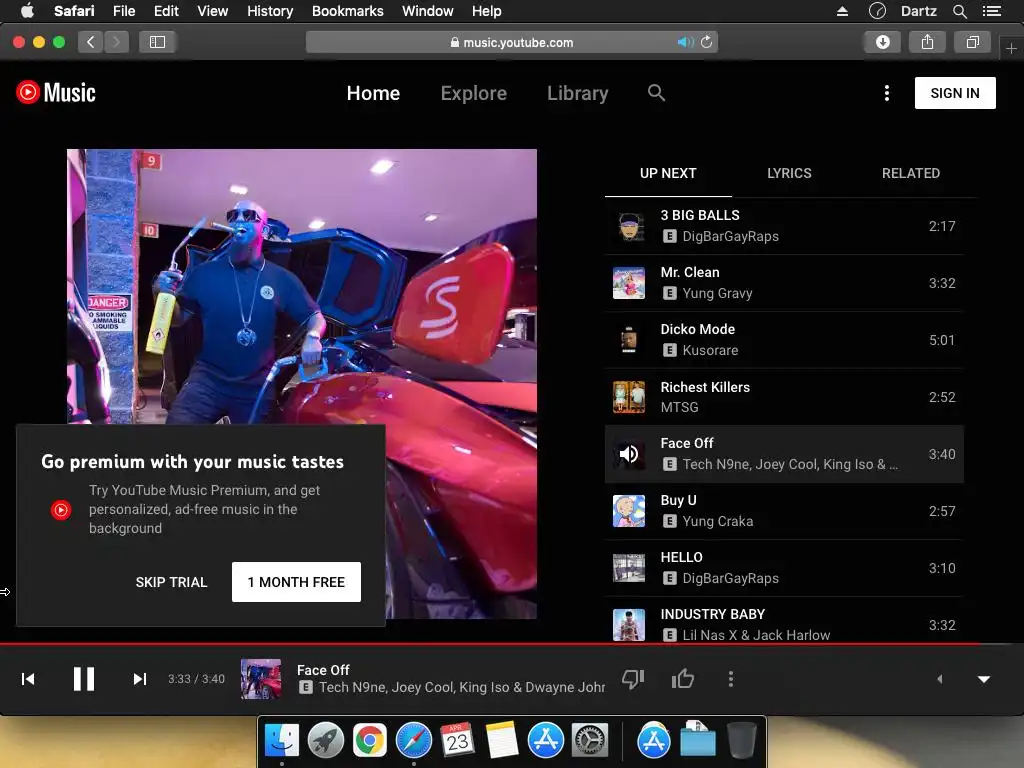The height and width of the screenshot is (768, 1024).
Task: Dislike the song Face Off
Action: 633,679
